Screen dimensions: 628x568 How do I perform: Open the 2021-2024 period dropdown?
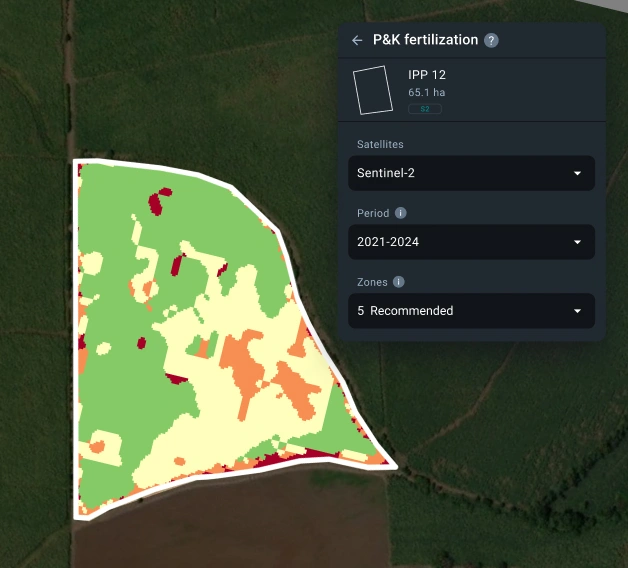click(471, 242)
